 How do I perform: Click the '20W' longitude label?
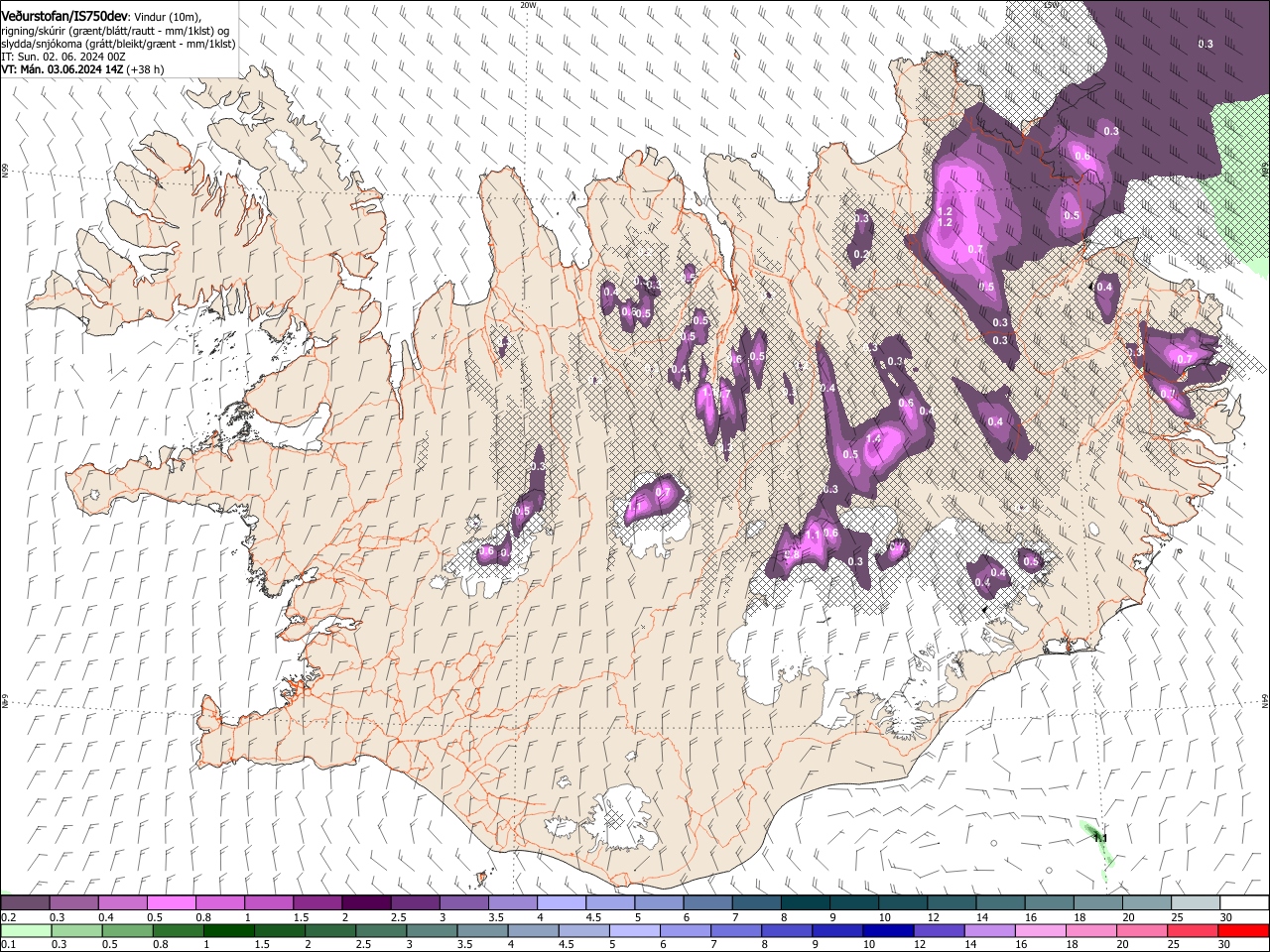528,5
